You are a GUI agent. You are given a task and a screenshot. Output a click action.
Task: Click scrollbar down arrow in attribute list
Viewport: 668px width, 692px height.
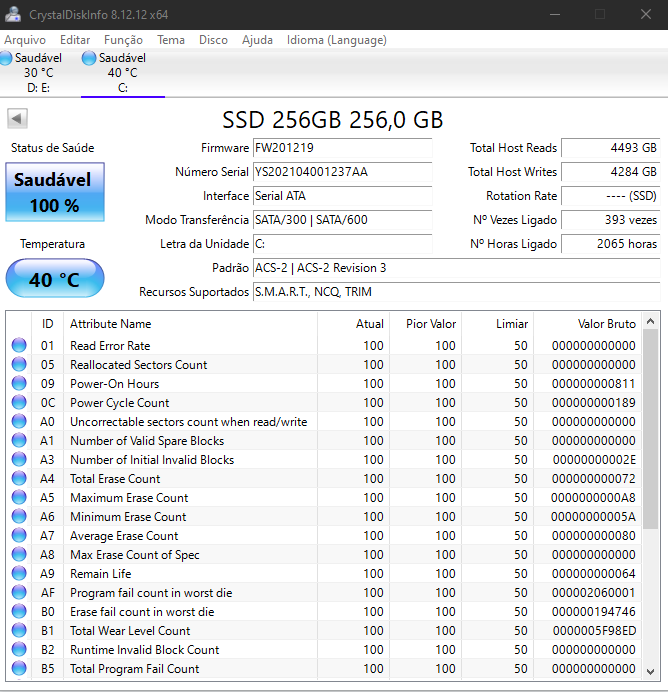(650, 671)
